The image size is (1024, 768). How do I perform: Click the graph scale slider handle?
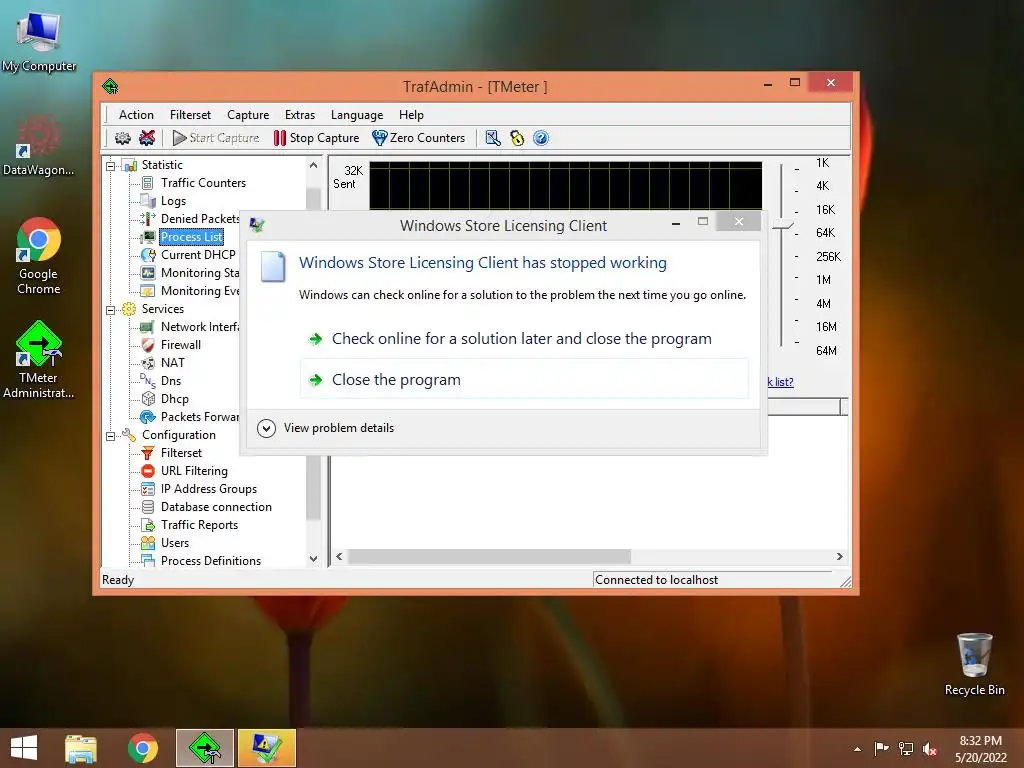(x=782, y=226)
